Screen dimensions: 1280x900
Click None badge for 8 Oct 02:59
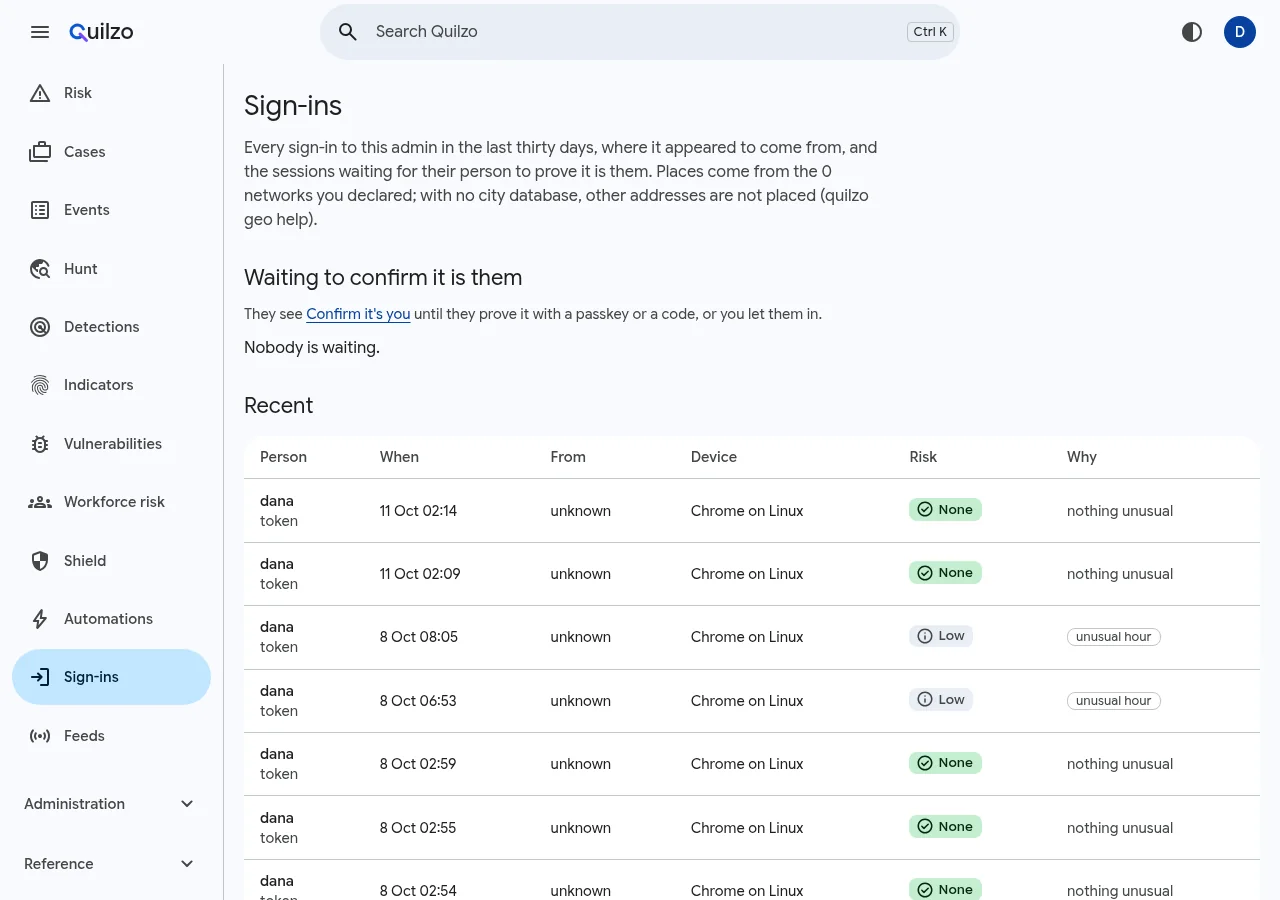[x=945, y=763]
